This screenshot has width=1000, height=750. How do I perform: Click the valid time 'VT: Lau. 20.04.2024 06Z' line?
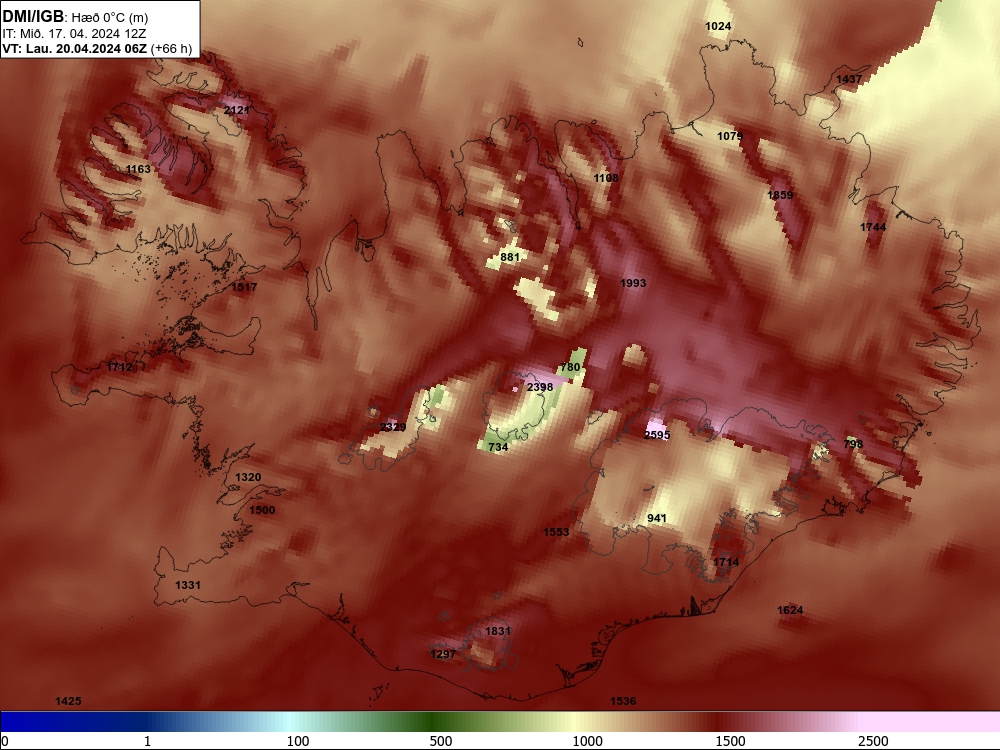75,48
